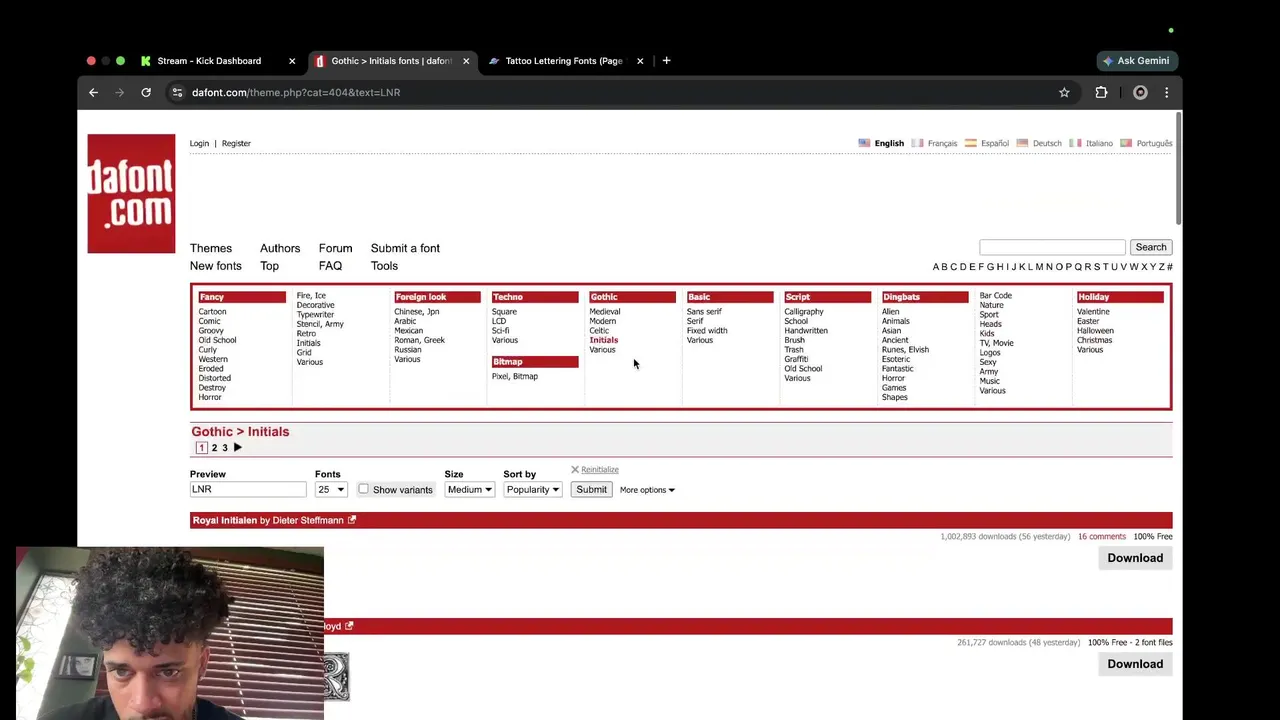The image size is (1280, 720).
Task: Open the Gothic category header
Action: [x=632, y=297]
